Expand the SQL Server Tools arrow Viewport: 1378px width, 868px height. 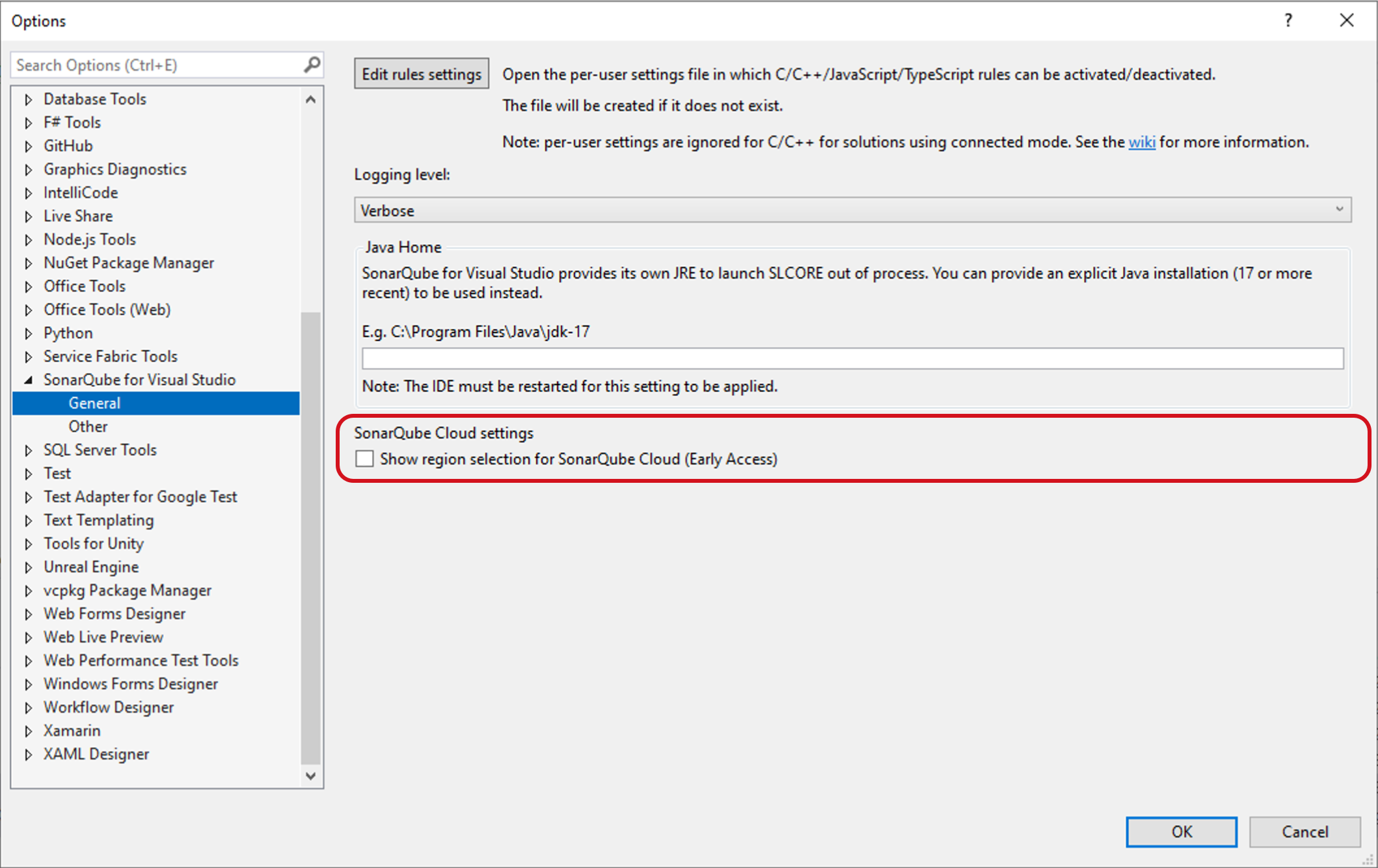[x=28, y=450]
